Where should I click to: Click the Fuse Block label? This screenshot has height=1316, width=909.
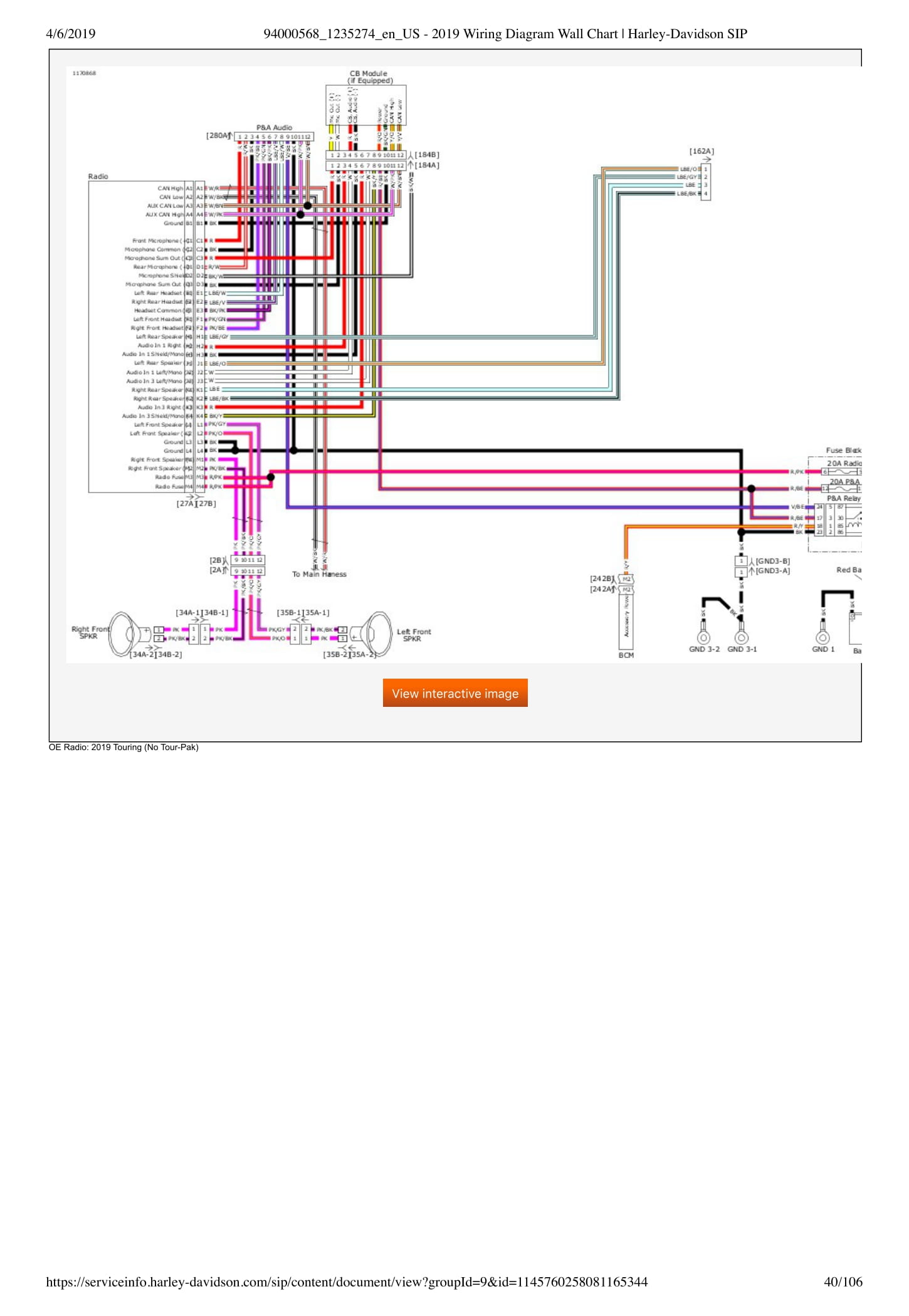pyautogui.click(x=844, y=451)
